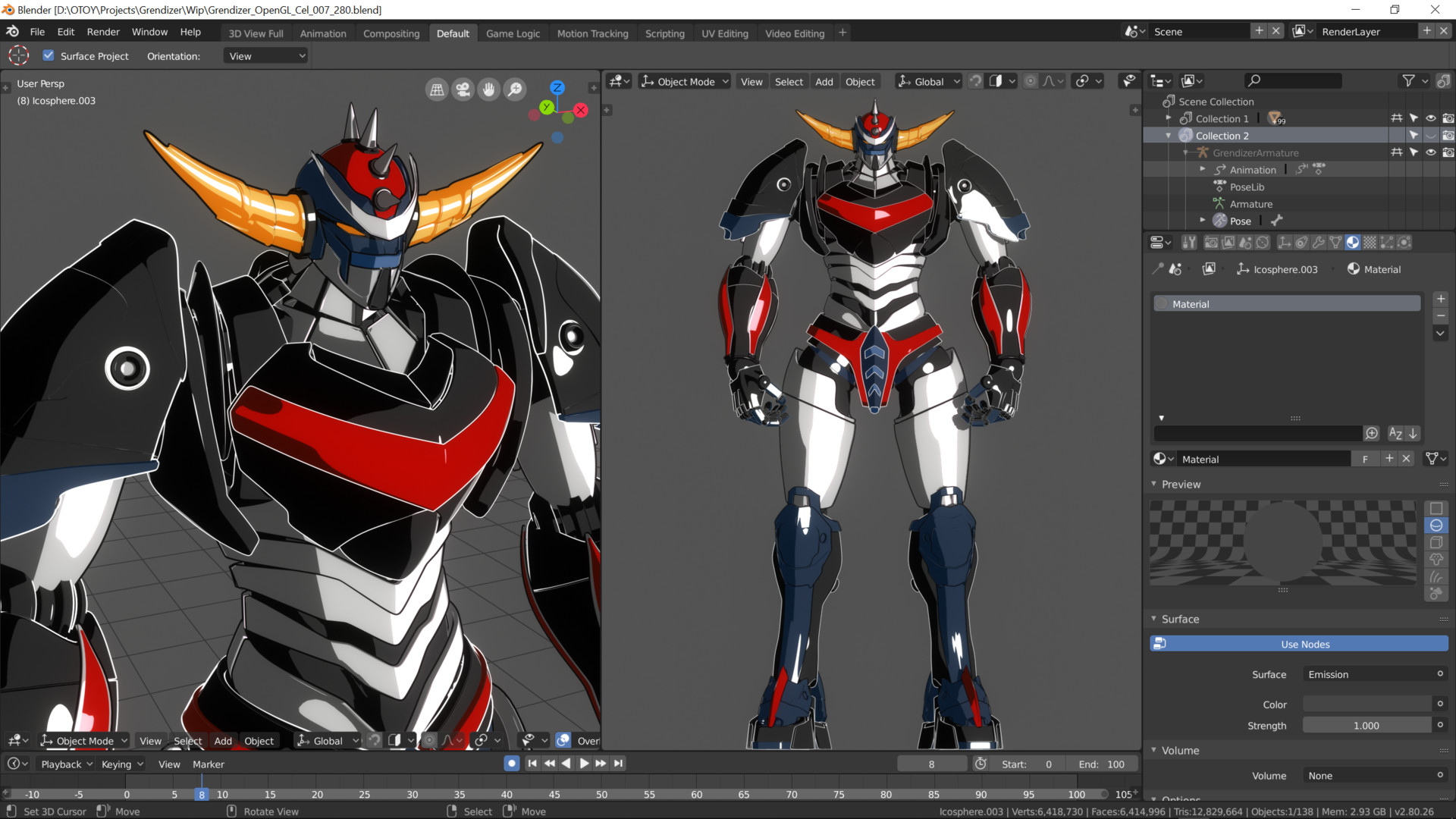Viewport: 1456px width, 819px height.
Task: Open Orientation View dropdown
Action: pos(267,56)
